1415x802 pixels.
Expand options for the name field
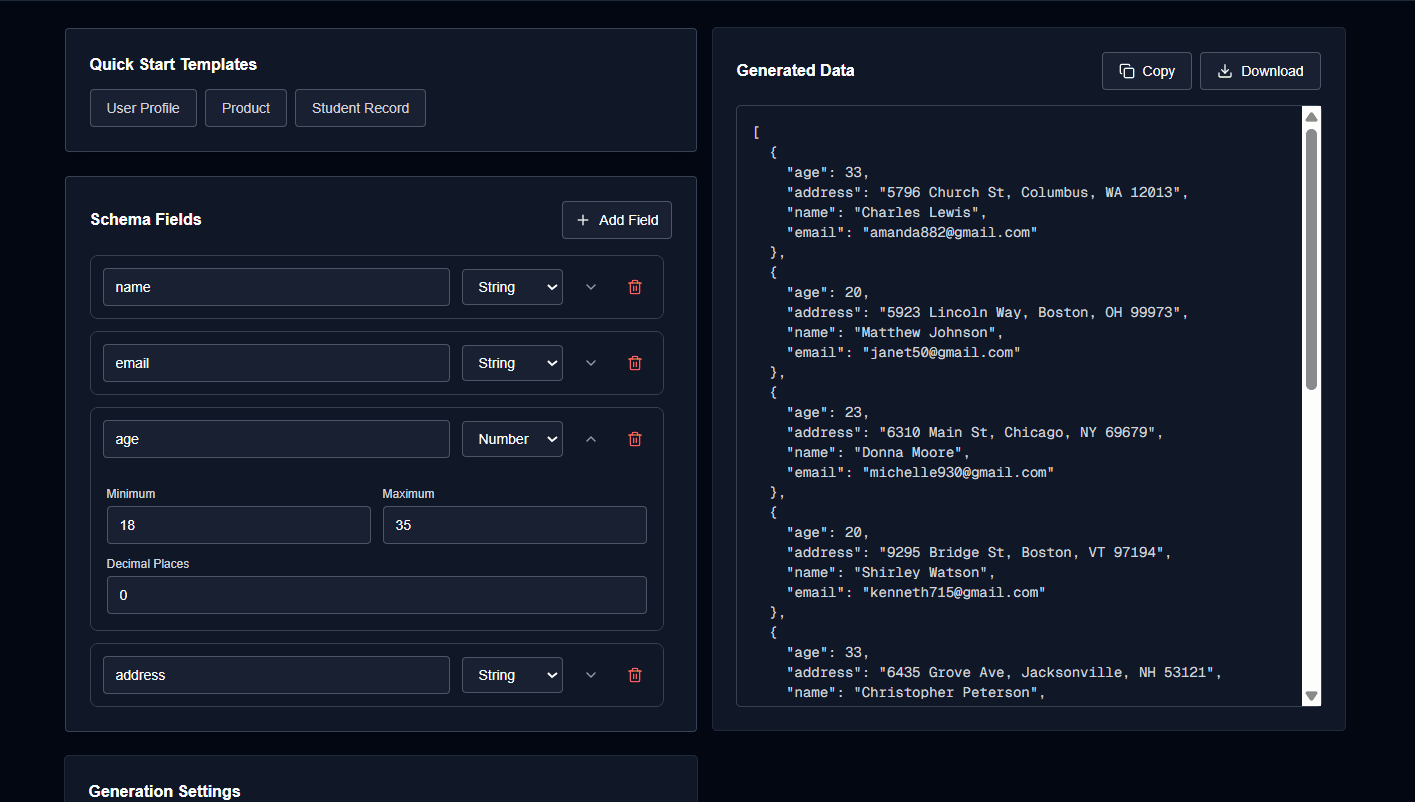pos(590,287)
